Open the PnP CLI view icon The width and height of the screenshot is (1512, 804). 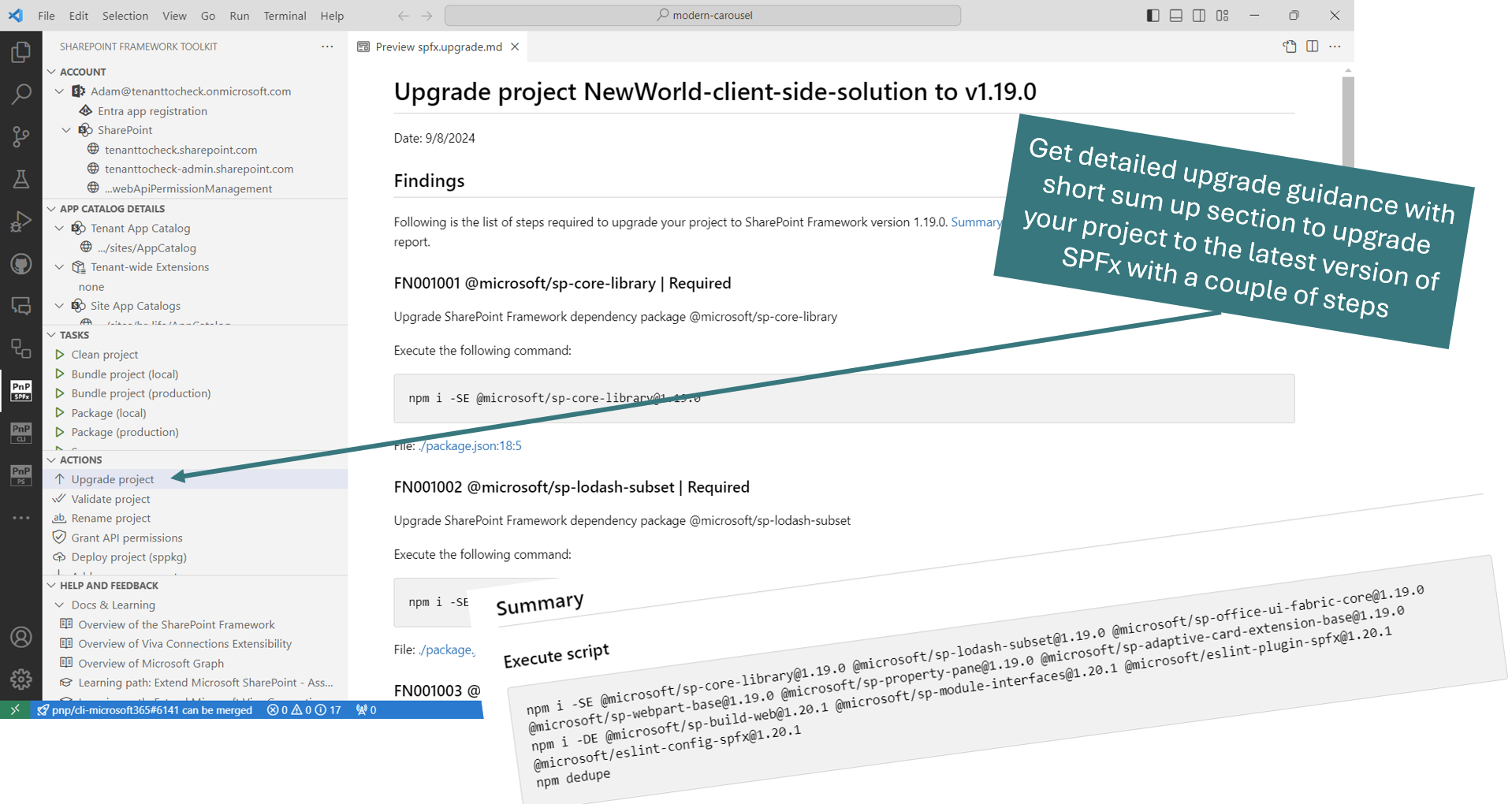pyautogui.click(x=21, y=433)
